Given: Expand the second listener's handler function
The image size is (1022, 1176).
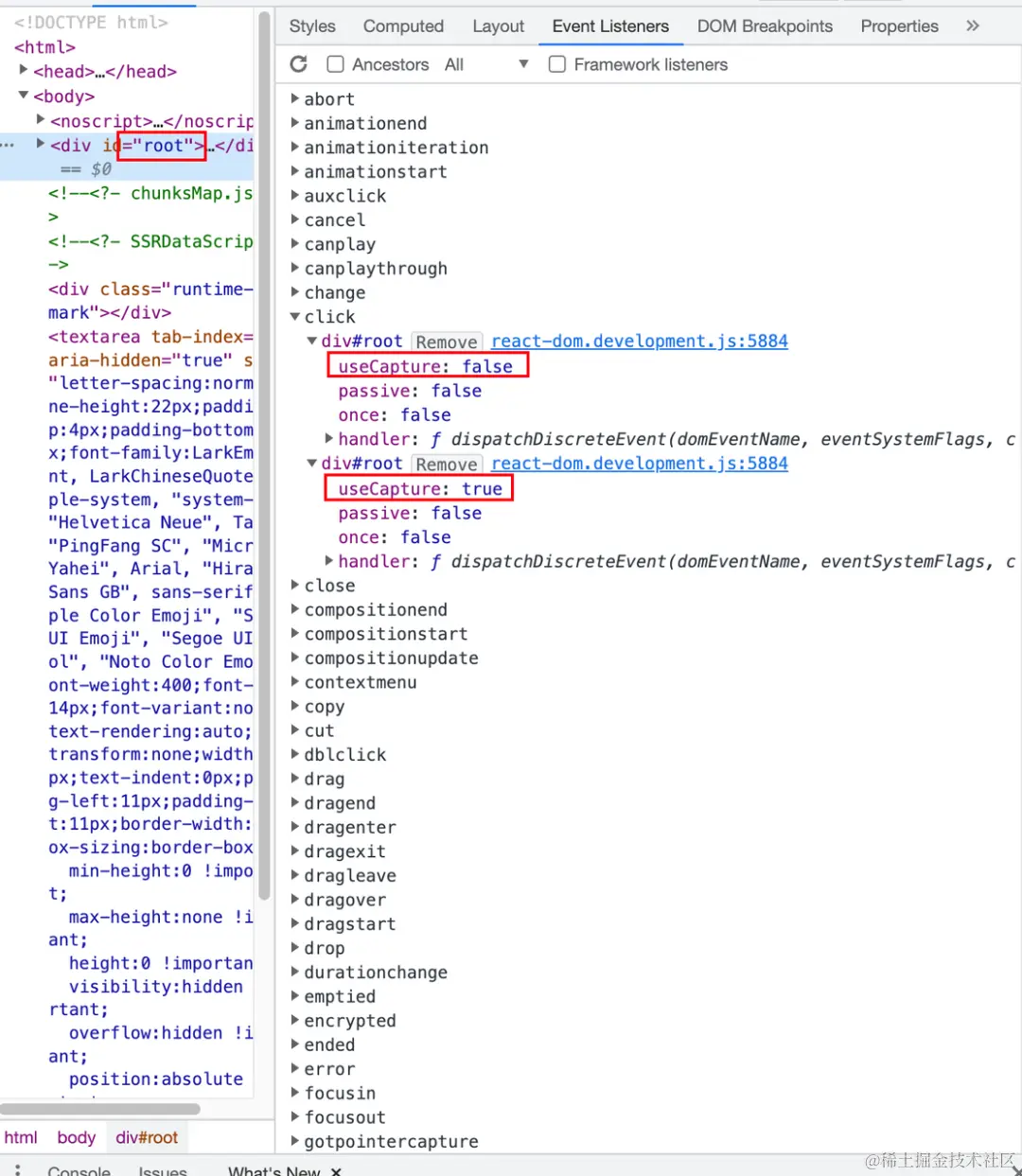Looking at the screenshot, I should pos(329,560).
